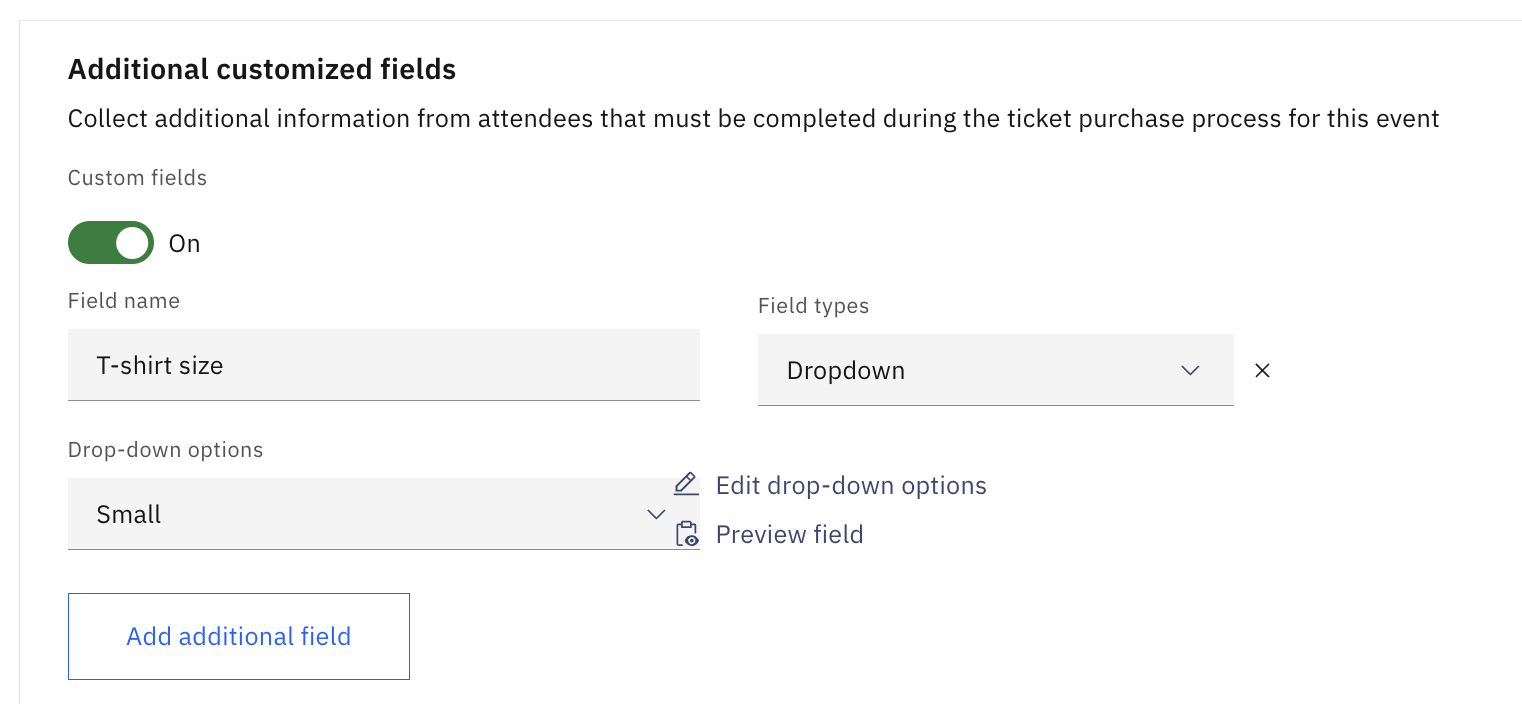Click the chevron on the Field types dropdown

pos(1190,370)
